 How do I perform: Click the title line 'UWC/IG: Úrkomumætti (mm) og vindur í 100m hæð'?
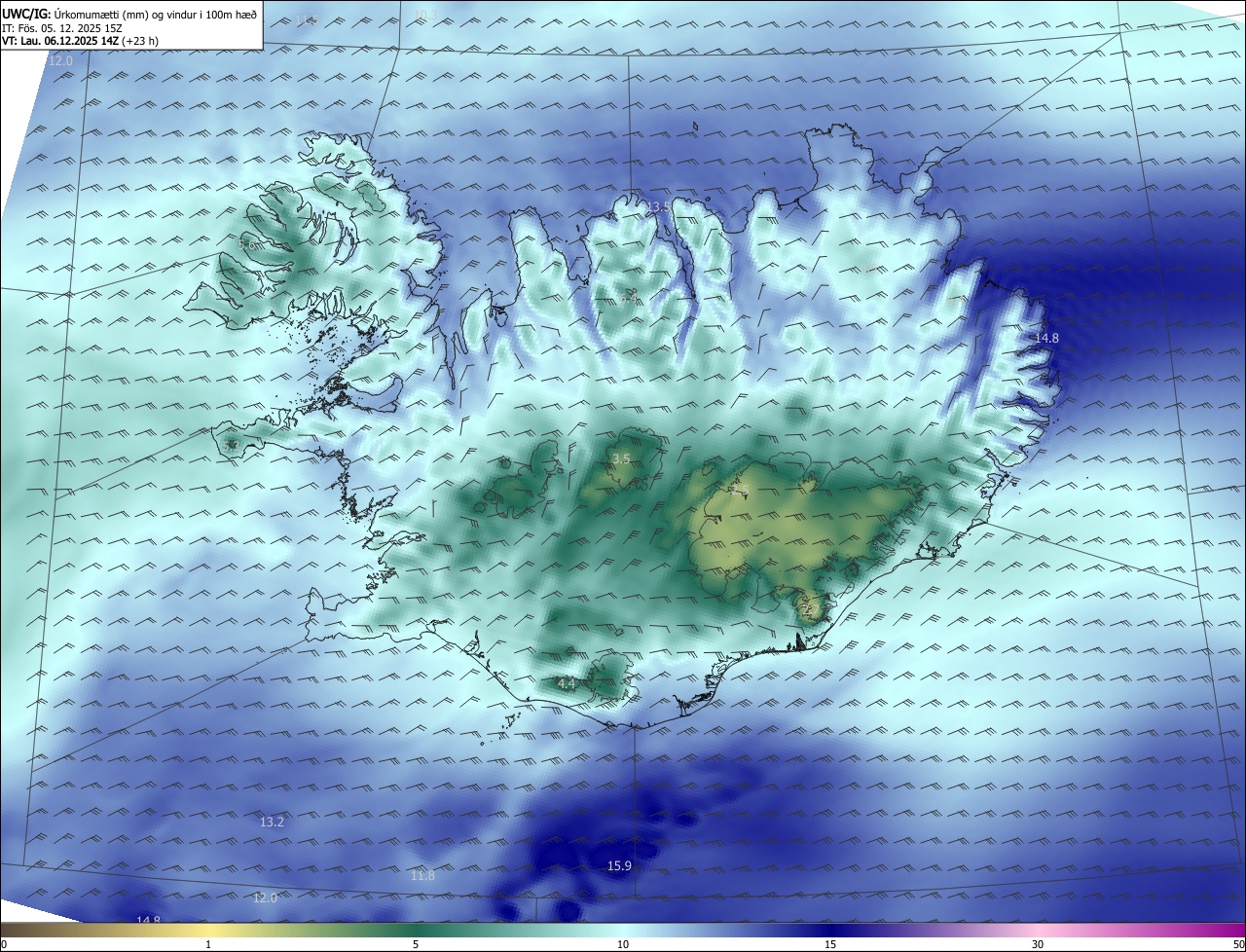[129, 14]
